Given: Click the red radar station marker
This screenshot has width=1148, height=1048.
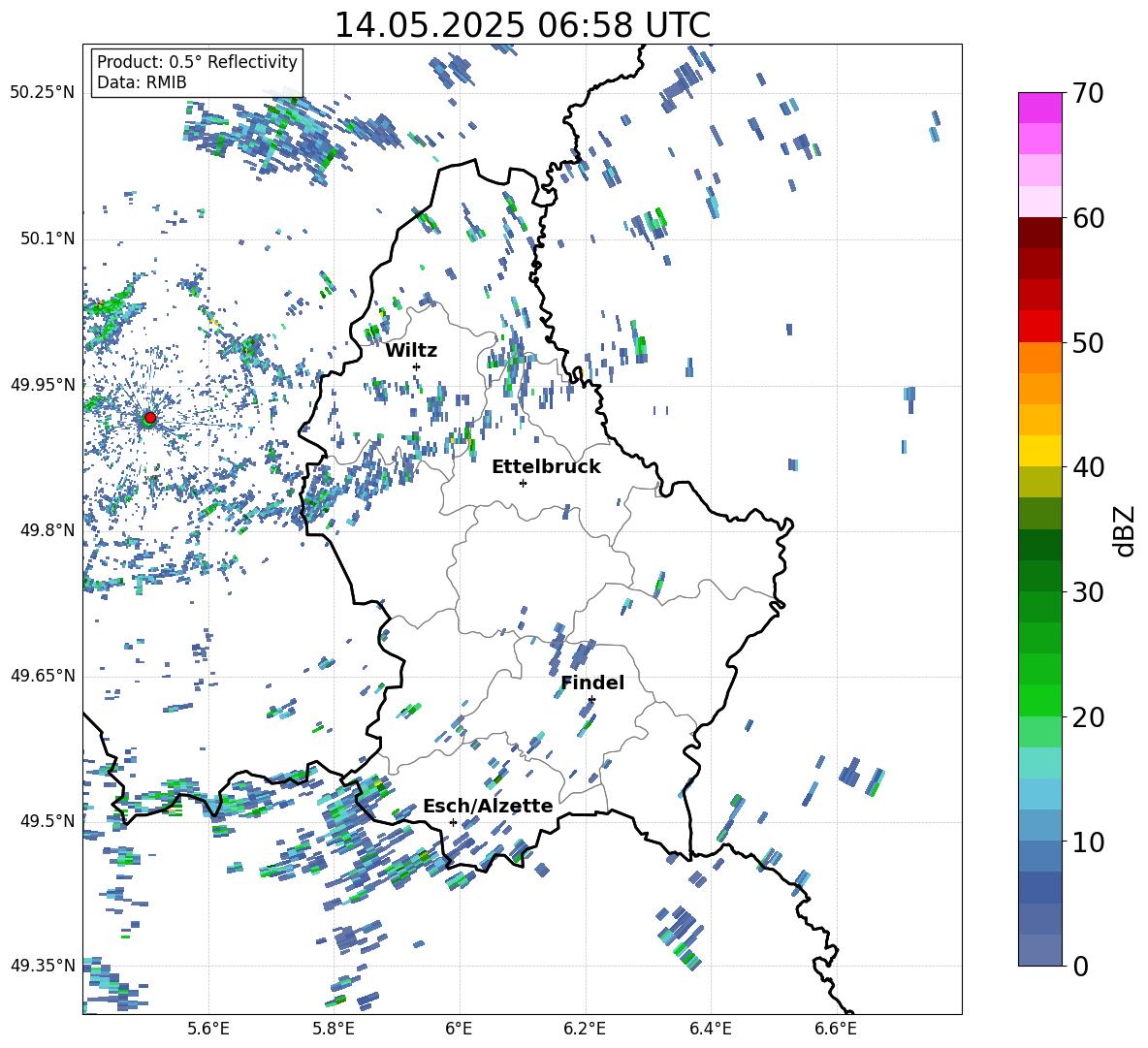Looking at the screenshot, I should pyautogui.click(x=150, y=418).
